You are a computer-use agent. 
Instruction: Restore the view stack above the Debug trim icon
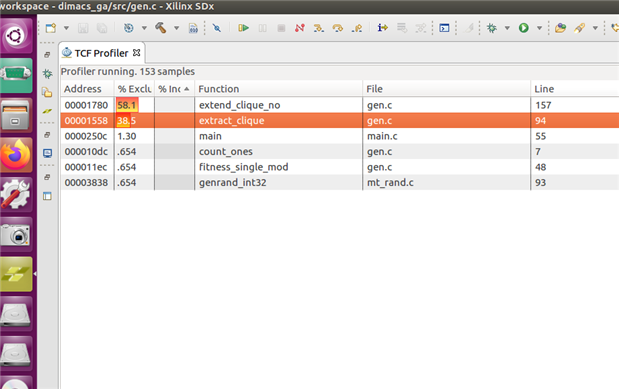click(47, 55)
